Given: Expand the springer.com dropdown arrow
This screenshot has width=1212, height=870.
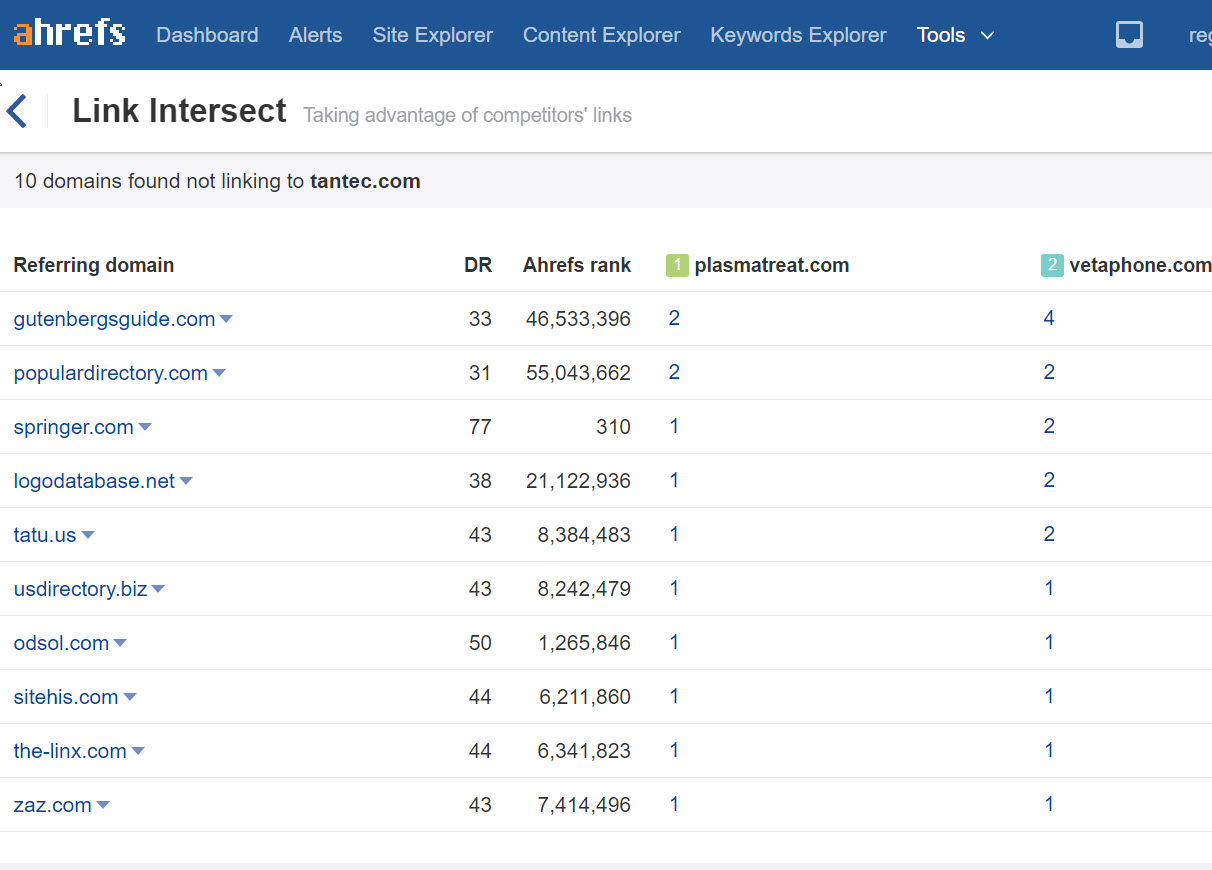Looking at the screenshot, I should coord(145,427).
